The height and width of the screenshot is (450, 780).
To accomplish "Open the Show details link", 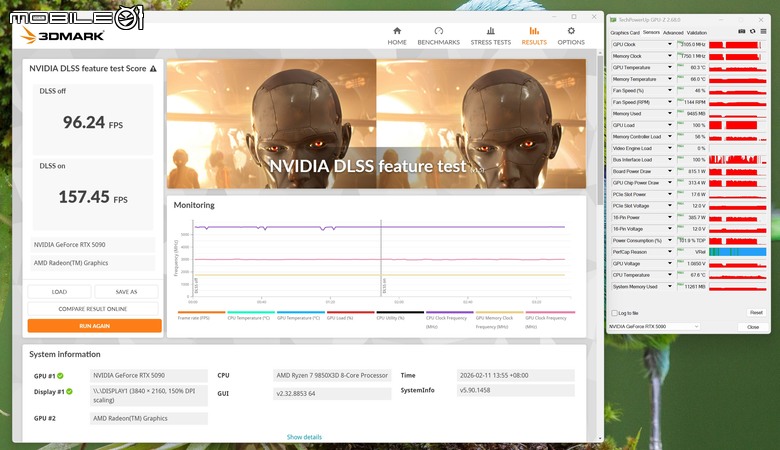I will tap(304, 437).
